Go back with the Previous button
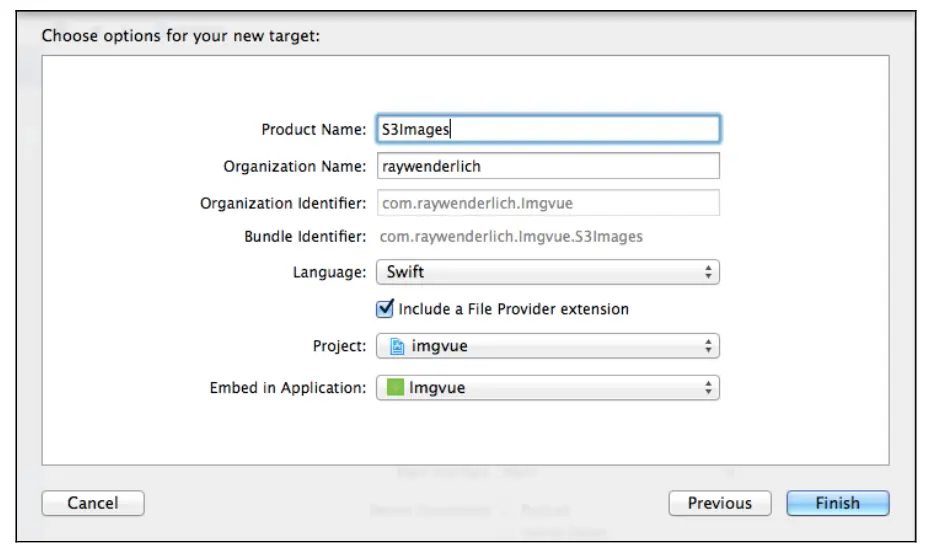 [x=719, y=503]
